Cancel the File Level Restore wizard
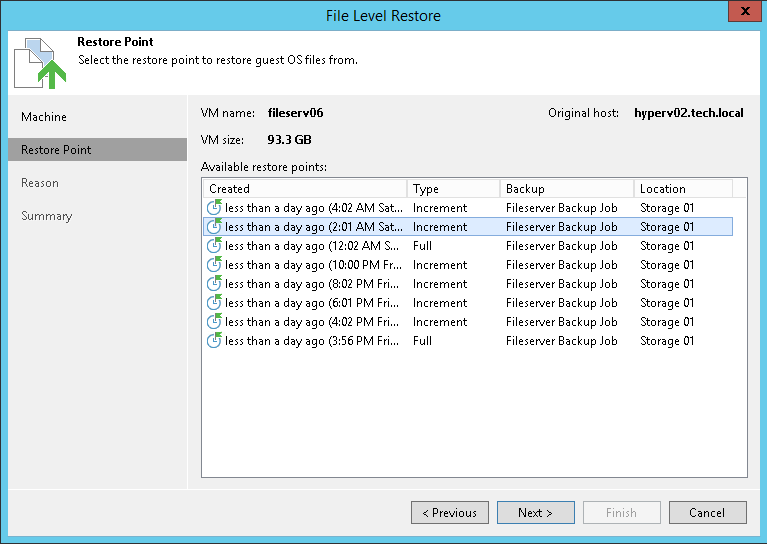 click(x=707, y=513)
